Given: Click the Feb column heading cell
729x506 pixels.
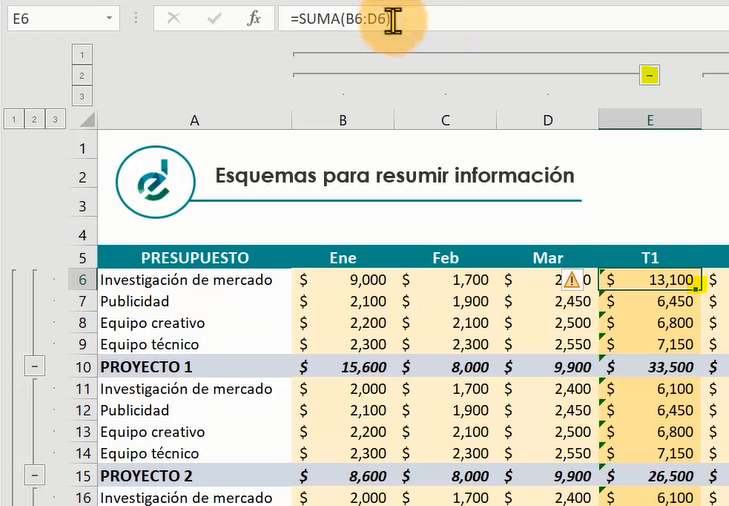Looking at the screenshot, I should 445,257.
